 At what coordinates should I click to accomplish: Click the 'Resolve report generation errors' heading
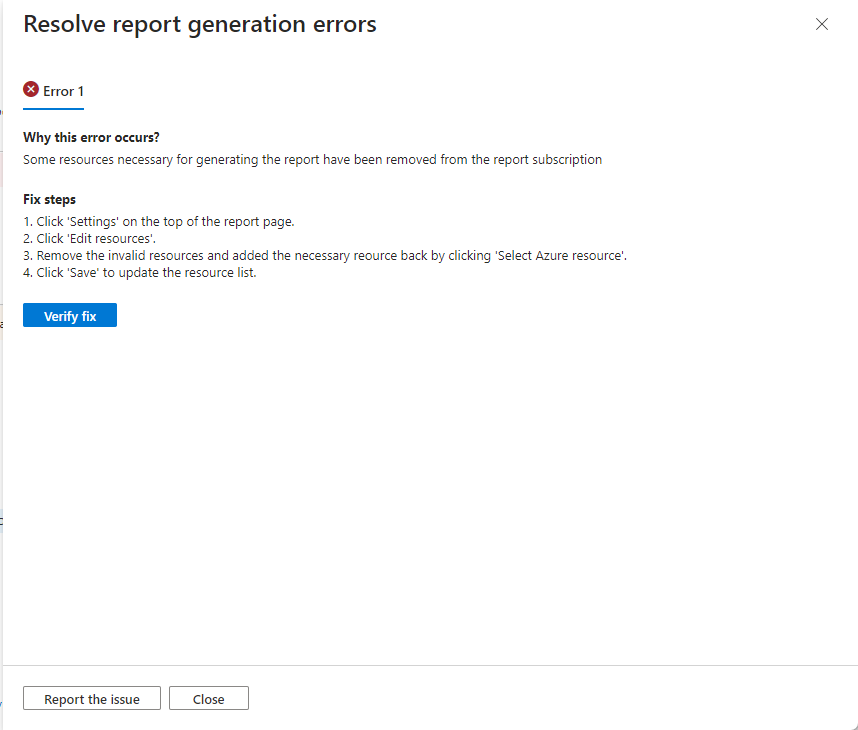click(x=200, y=25)
